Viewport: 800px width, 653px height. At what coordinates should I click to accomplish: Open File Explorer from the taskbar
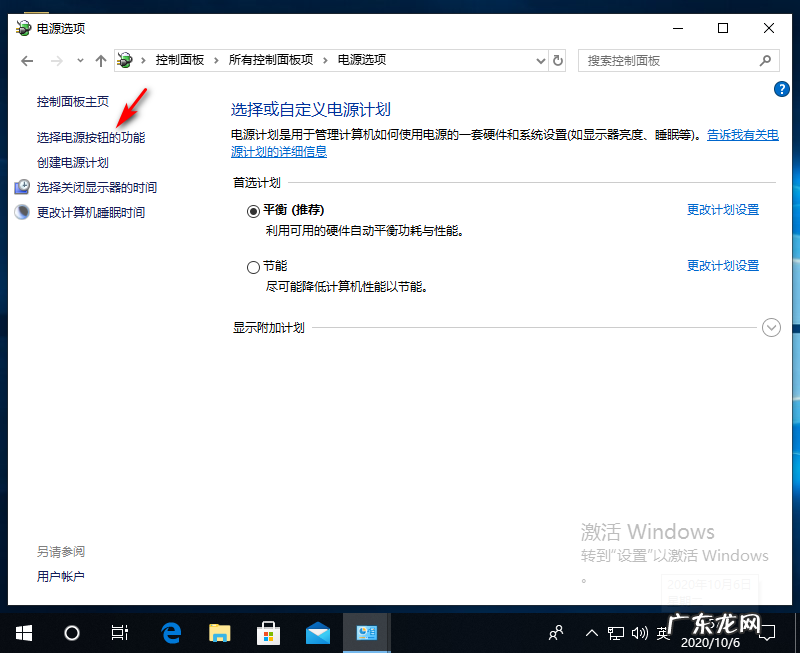(219, 632)
